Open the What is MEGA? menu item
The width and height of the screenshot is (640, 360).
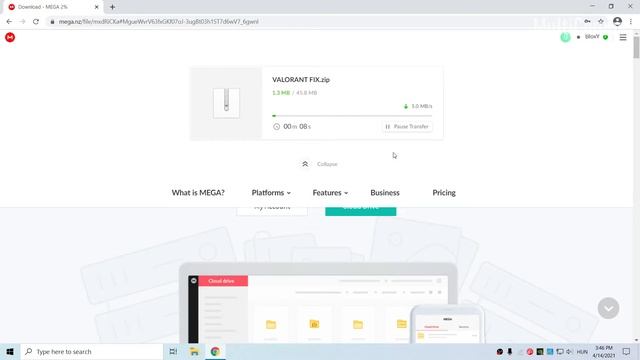(x=198, y=193)
